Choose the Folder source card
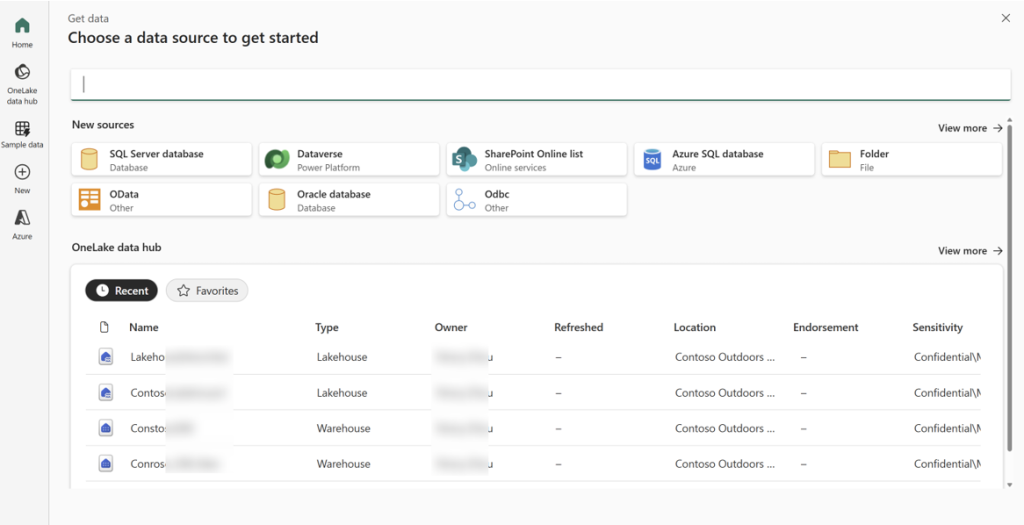1024x525 pixels. [911, 159]
